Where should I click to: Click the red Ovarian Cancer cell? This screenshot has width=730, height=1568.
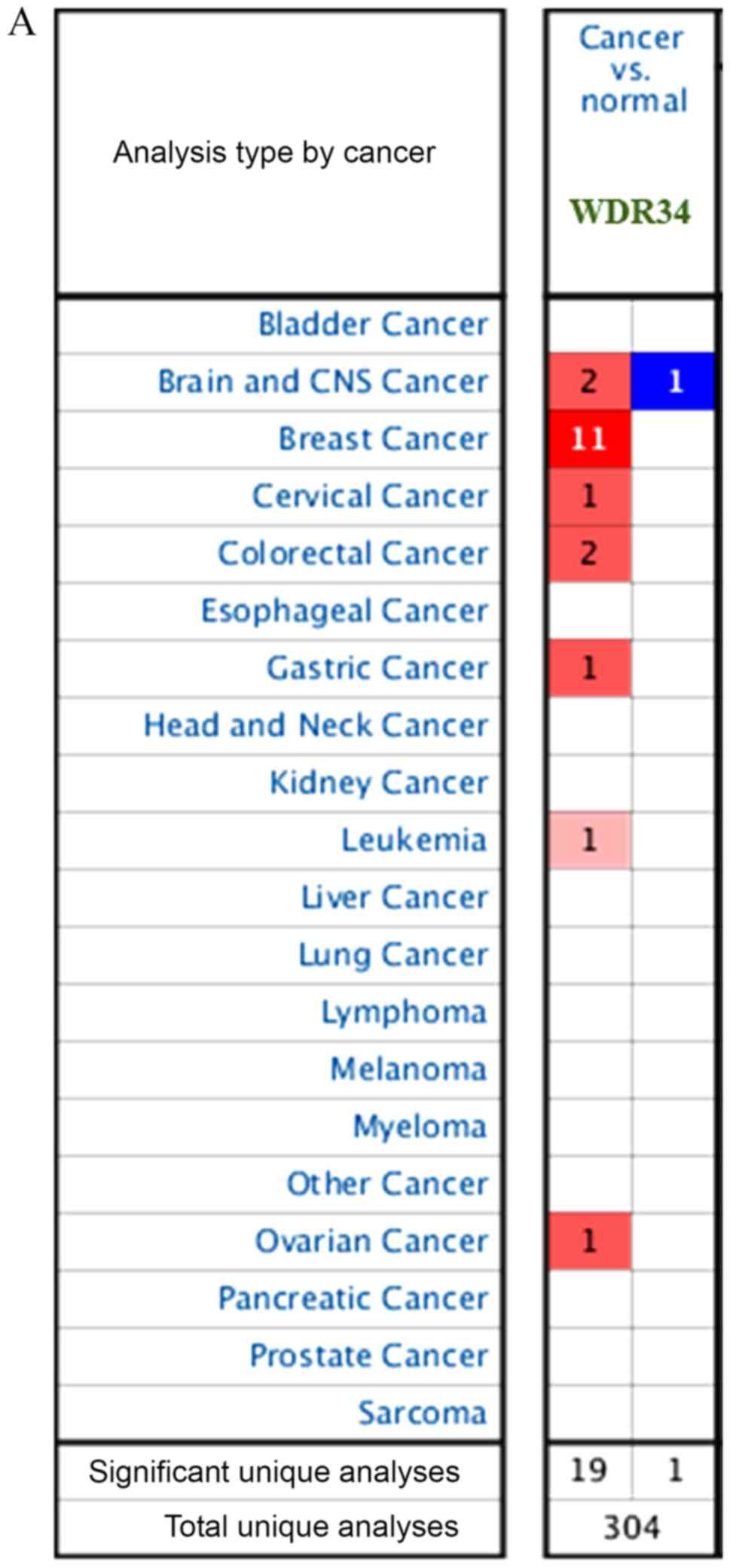588,1240
